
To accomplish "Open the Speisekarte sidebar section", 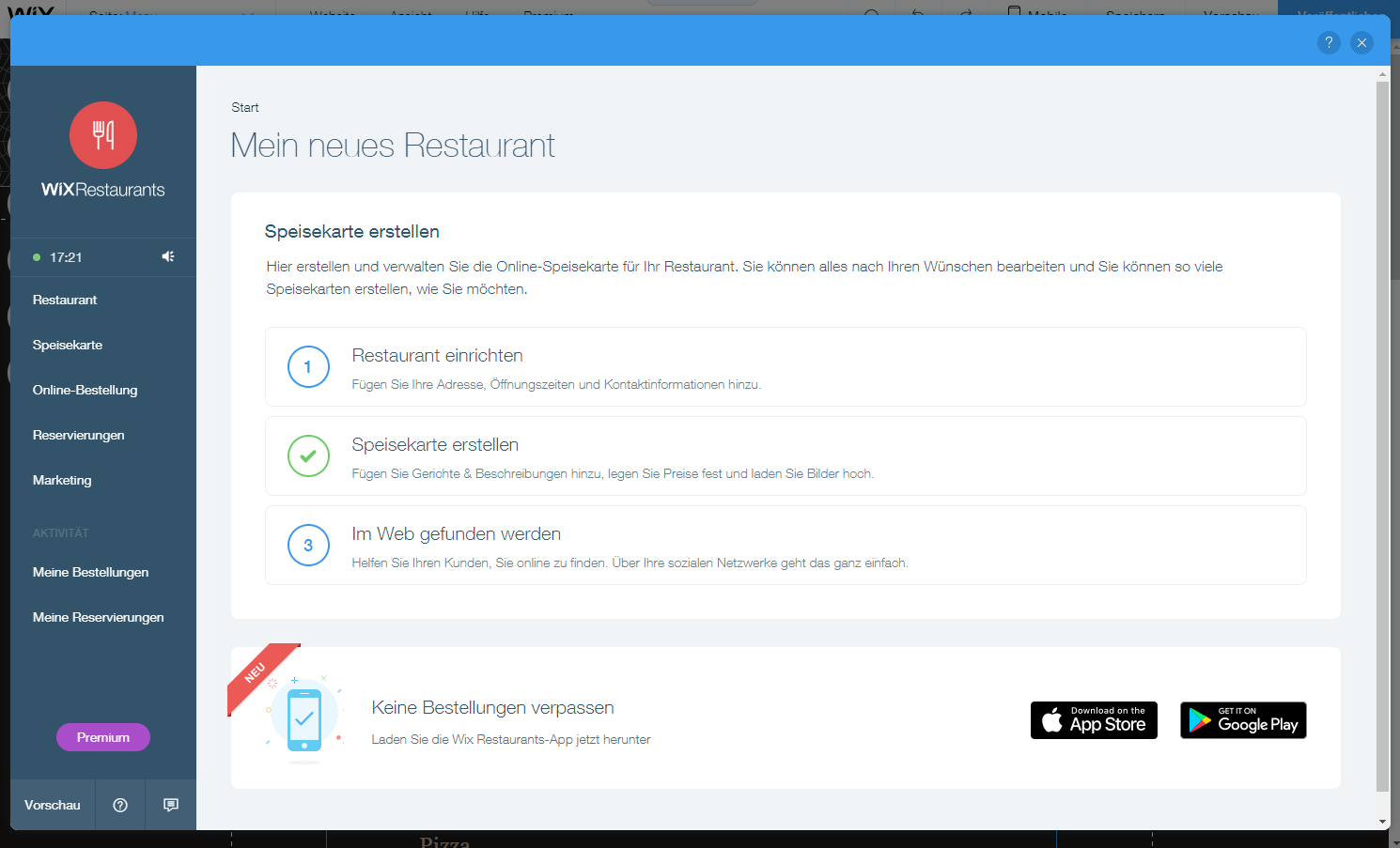I will pyautogui.click(x=68, y=345).
